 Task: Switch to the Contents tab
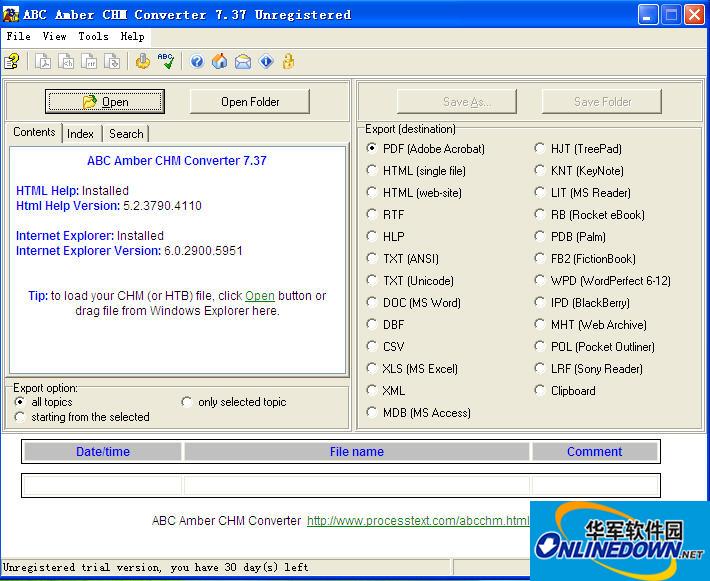(x=34, y=132)
